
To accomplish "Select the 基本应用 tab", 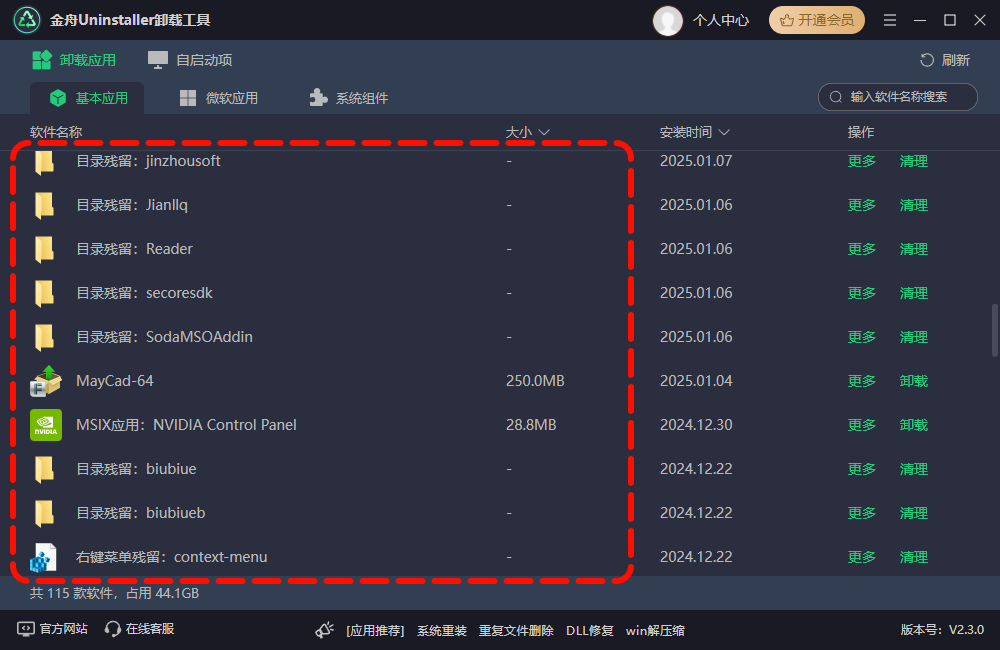I will tap(87, 98).
